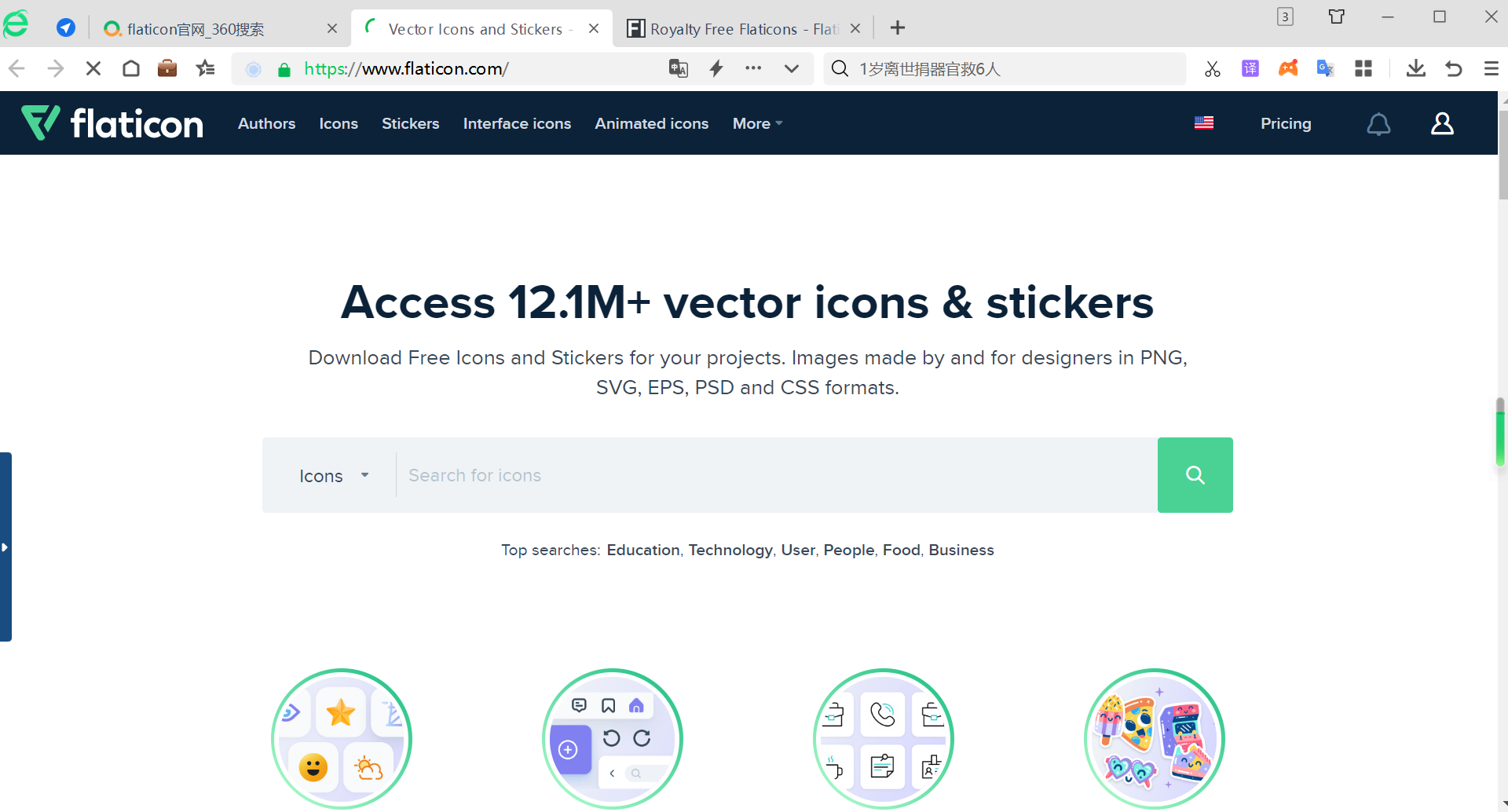The image size is (1508, 812).
Task: Click the page translate icon in address bar
Action: tap(679, 69)
